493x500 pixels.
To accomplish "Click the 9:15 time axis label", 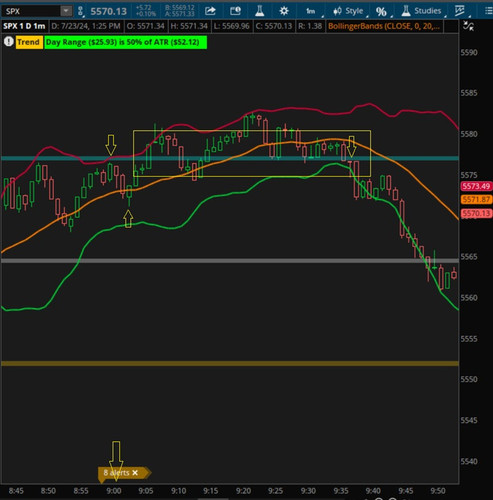I will pos(211,491).
